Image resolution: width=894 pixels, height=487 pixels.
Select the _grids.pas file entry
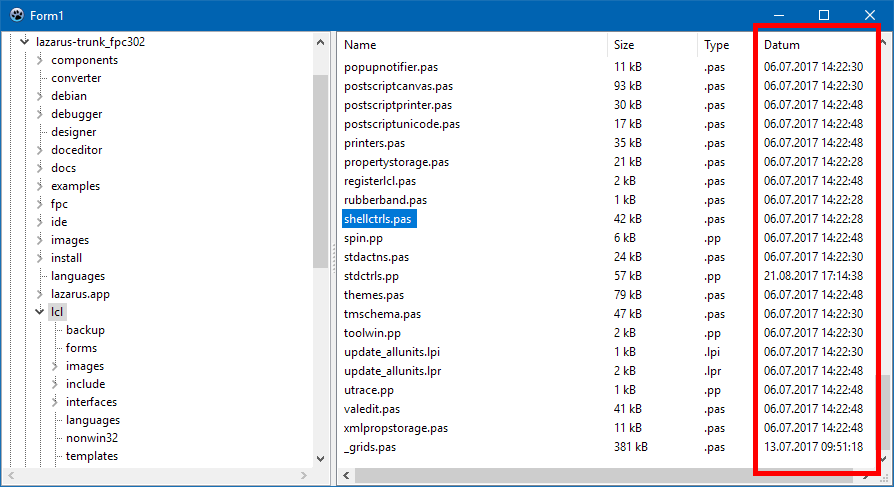coord(369,447)
